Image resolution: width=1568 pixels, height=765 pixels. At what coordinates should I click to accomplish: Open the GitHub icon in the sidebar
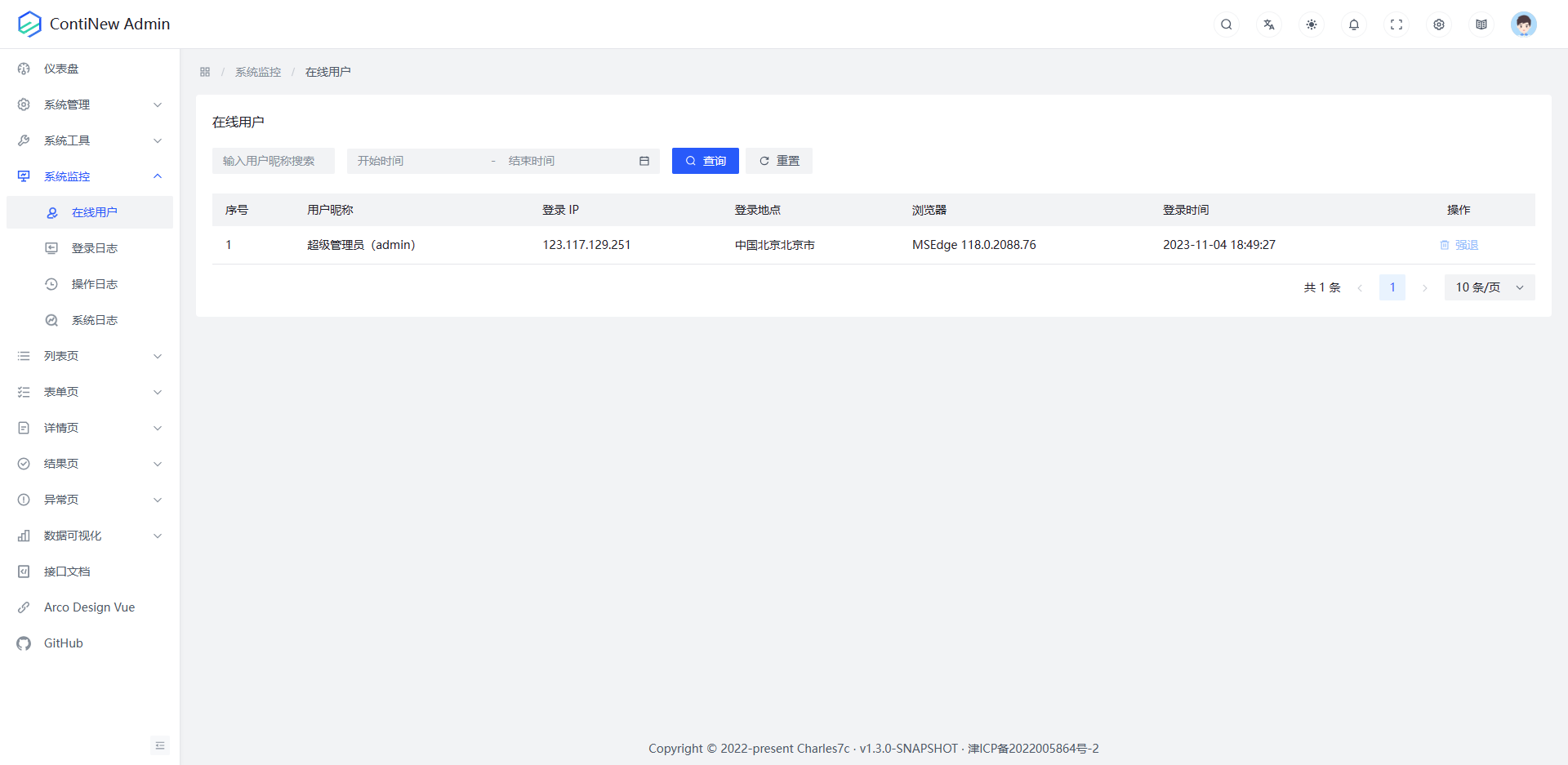click(x=24, y=643)
